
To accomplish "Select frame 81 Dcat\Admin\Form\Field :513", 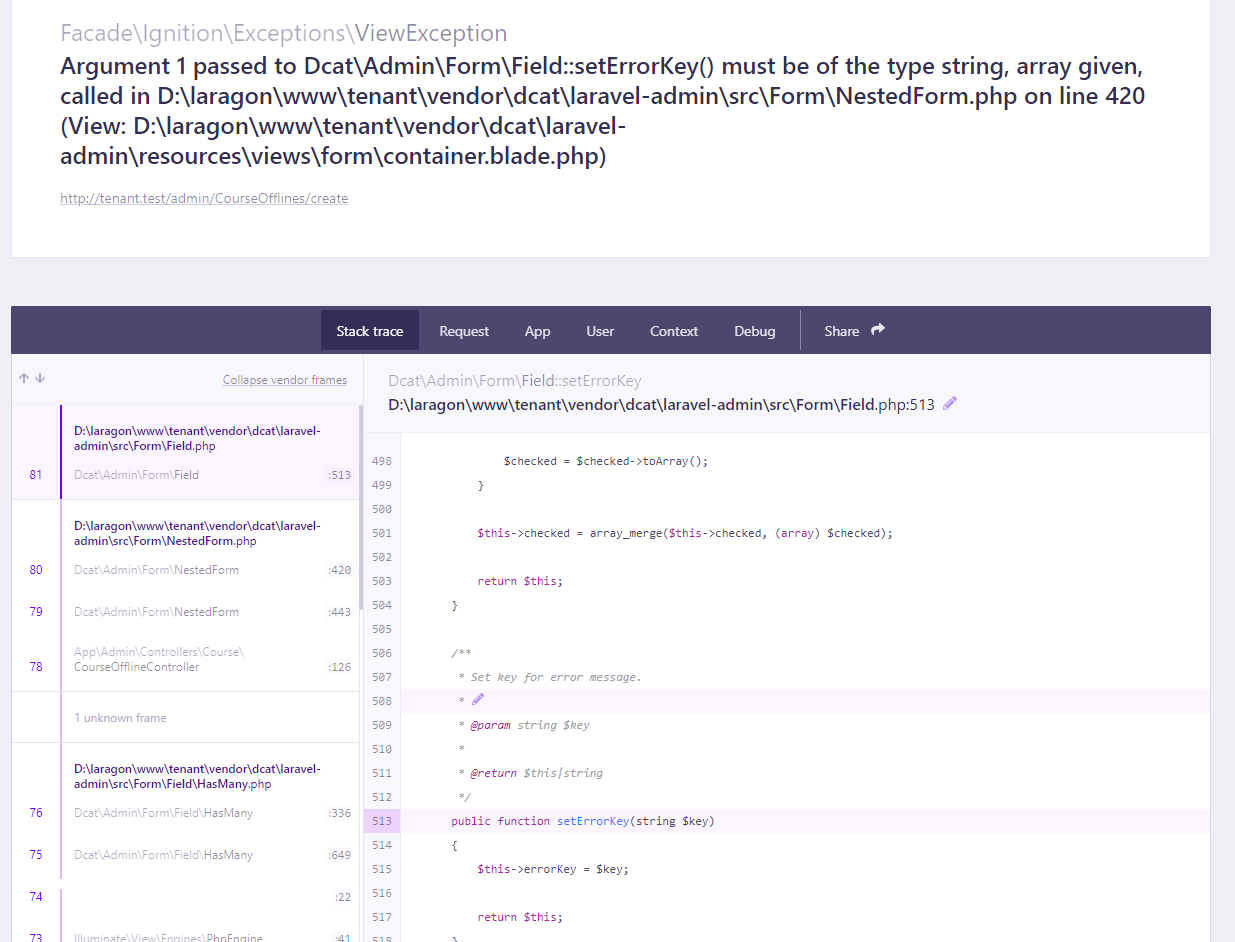I will click(185, 475).
